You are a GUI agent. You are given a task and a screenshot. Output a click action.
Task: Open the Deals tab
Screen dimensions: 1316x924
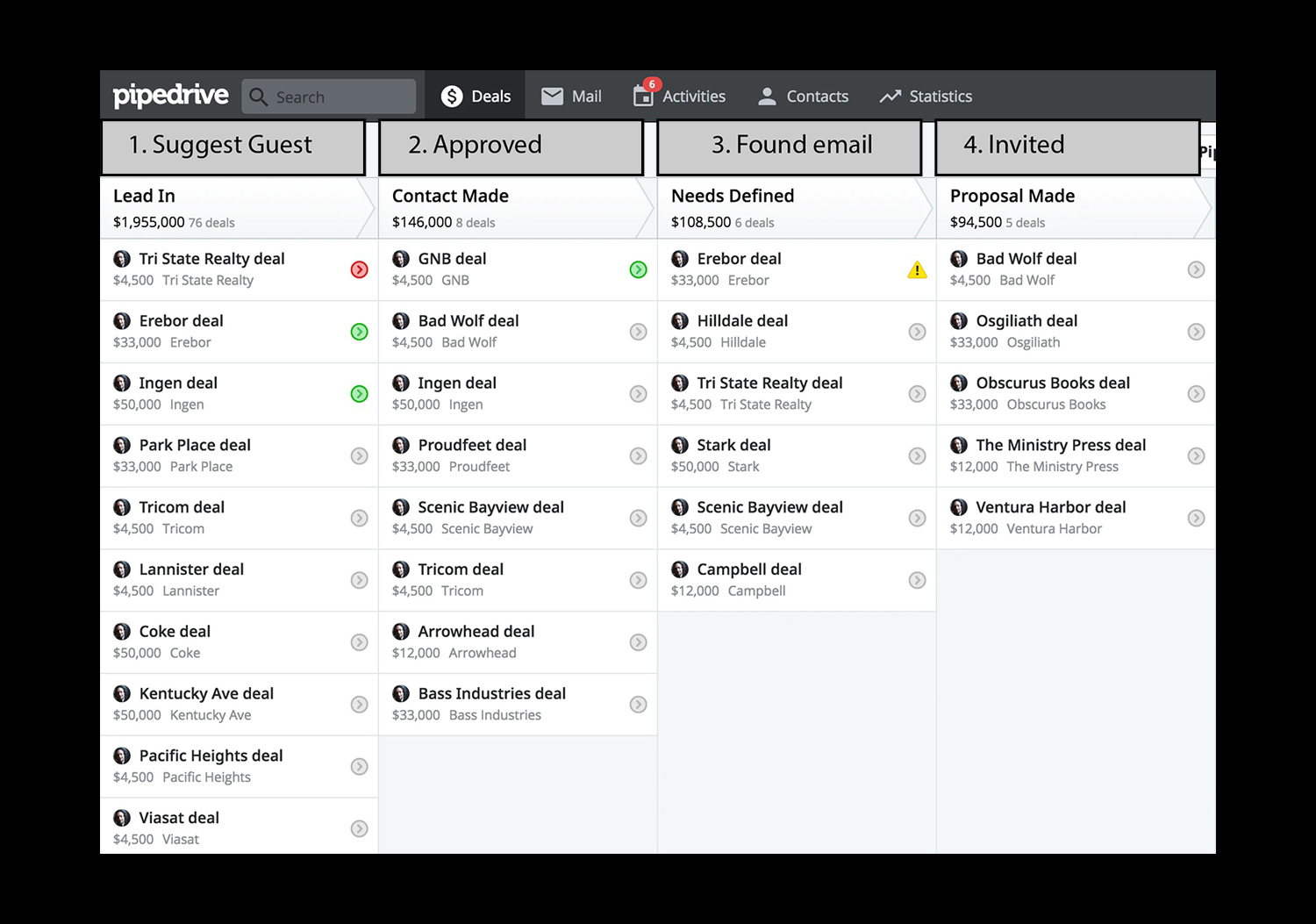click(x=476, y=96)
